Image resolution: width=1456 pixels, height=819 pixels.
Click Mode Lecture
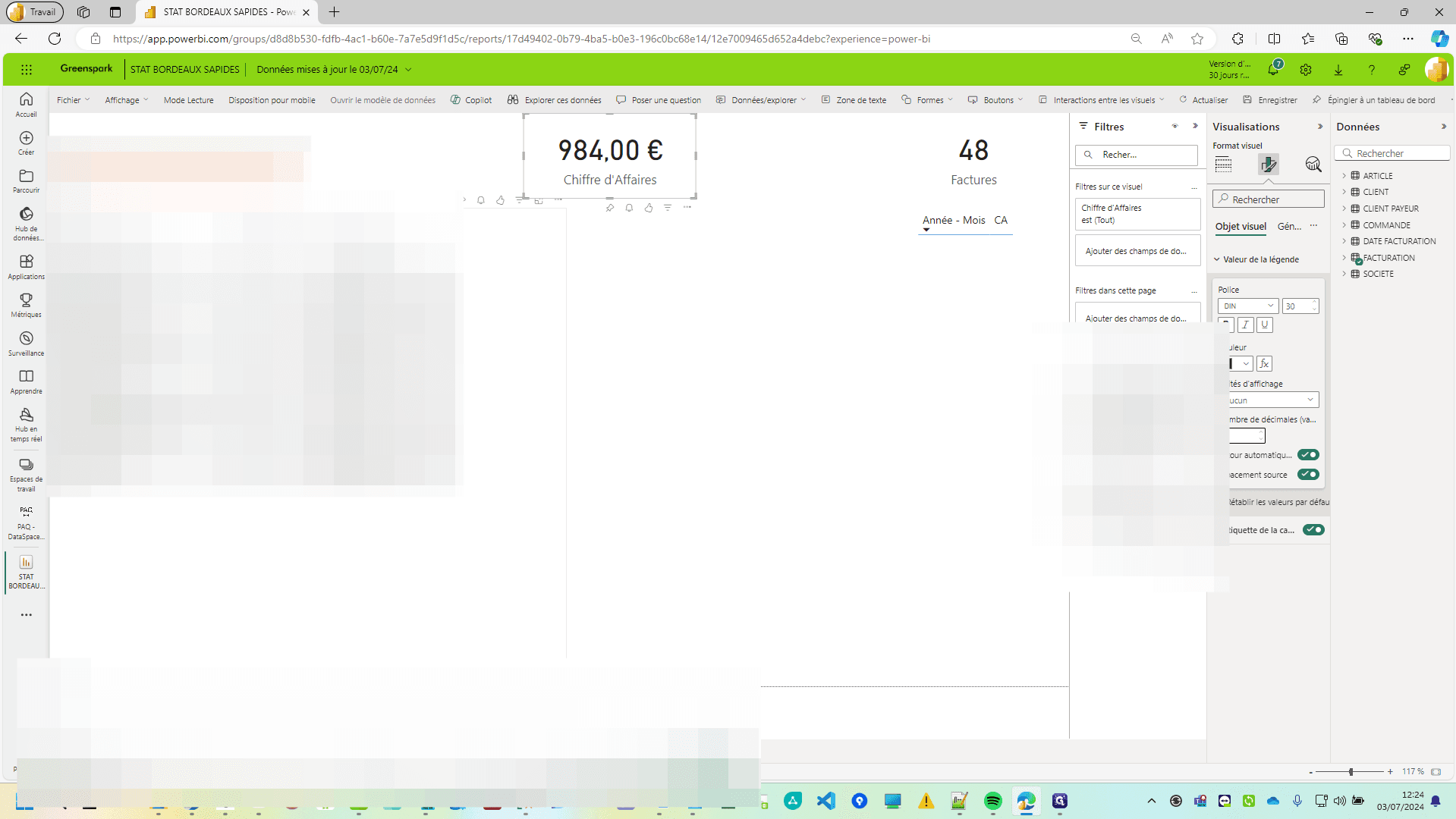189,100
